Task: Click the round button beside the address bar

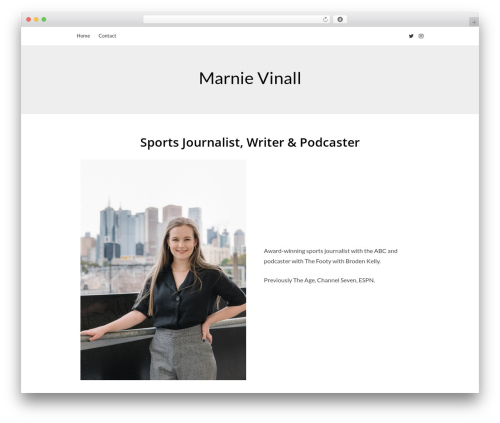Action: (x=340, y=19)
